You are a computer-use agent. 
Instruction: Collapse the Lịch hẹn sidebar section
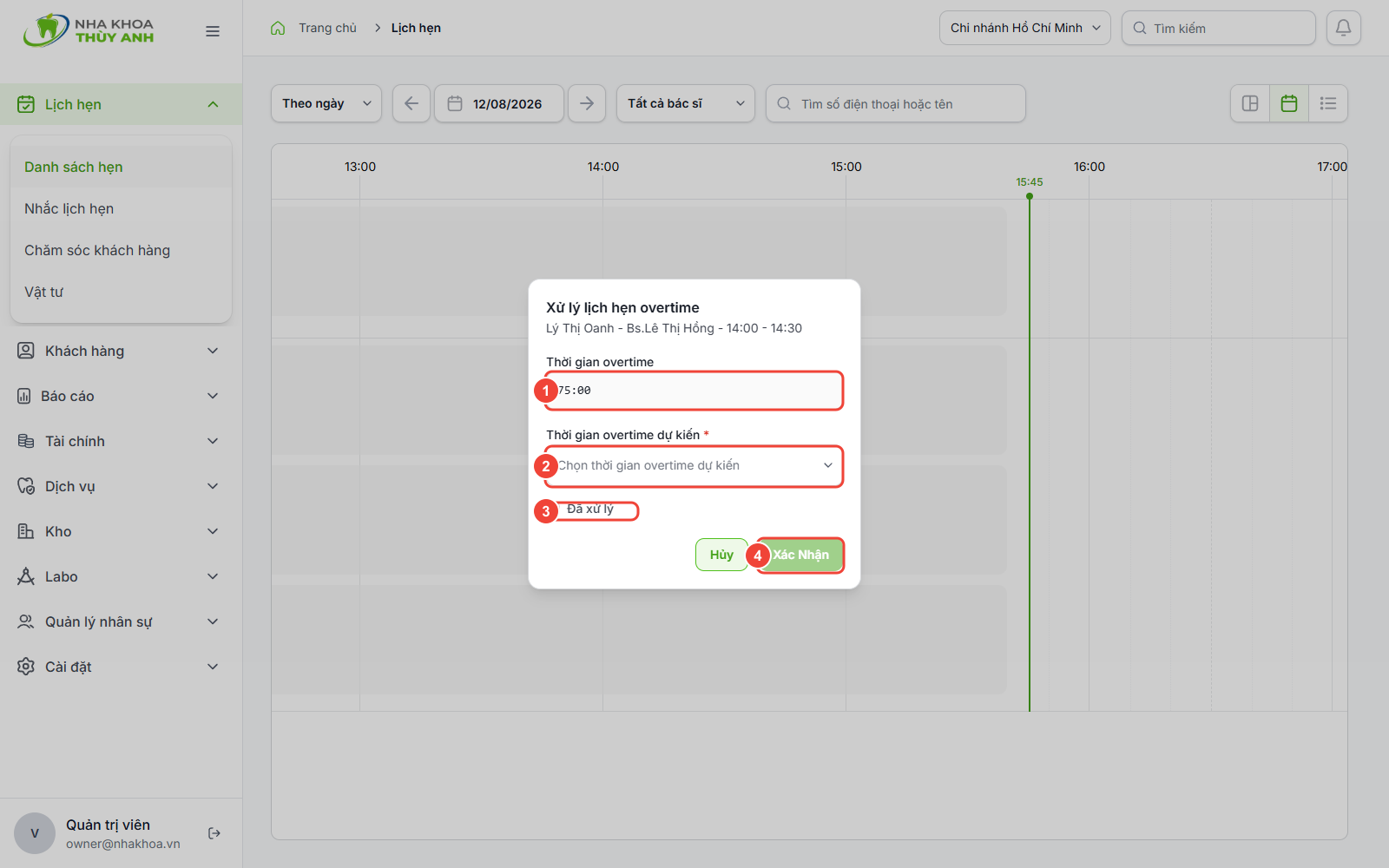click(121, 104)
